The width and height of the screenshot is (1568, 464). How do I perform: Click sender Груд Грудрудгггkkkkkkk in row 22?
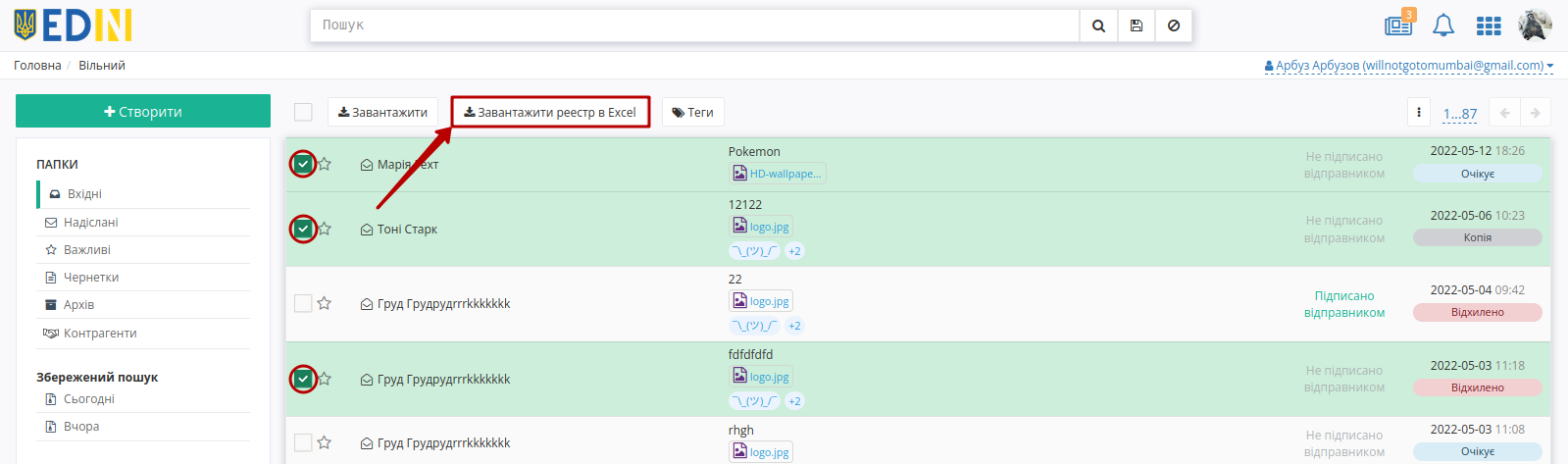(443, 303)
